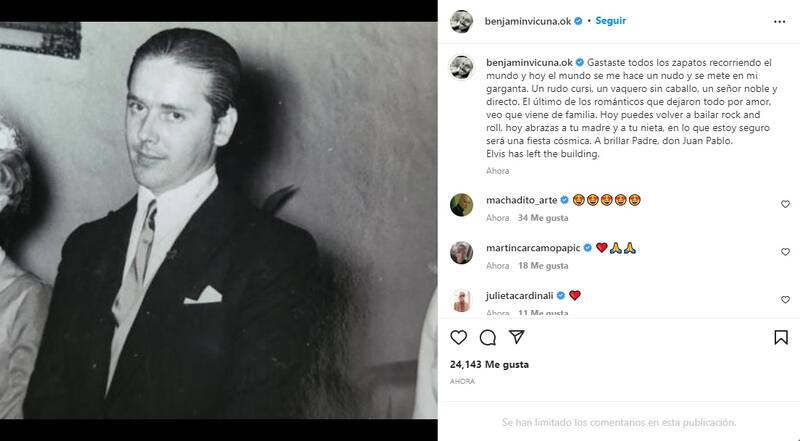This screenshot has height=441, width=800.
Task: Open martincarcamopapic's profile picture
Action: pos(461,252)
